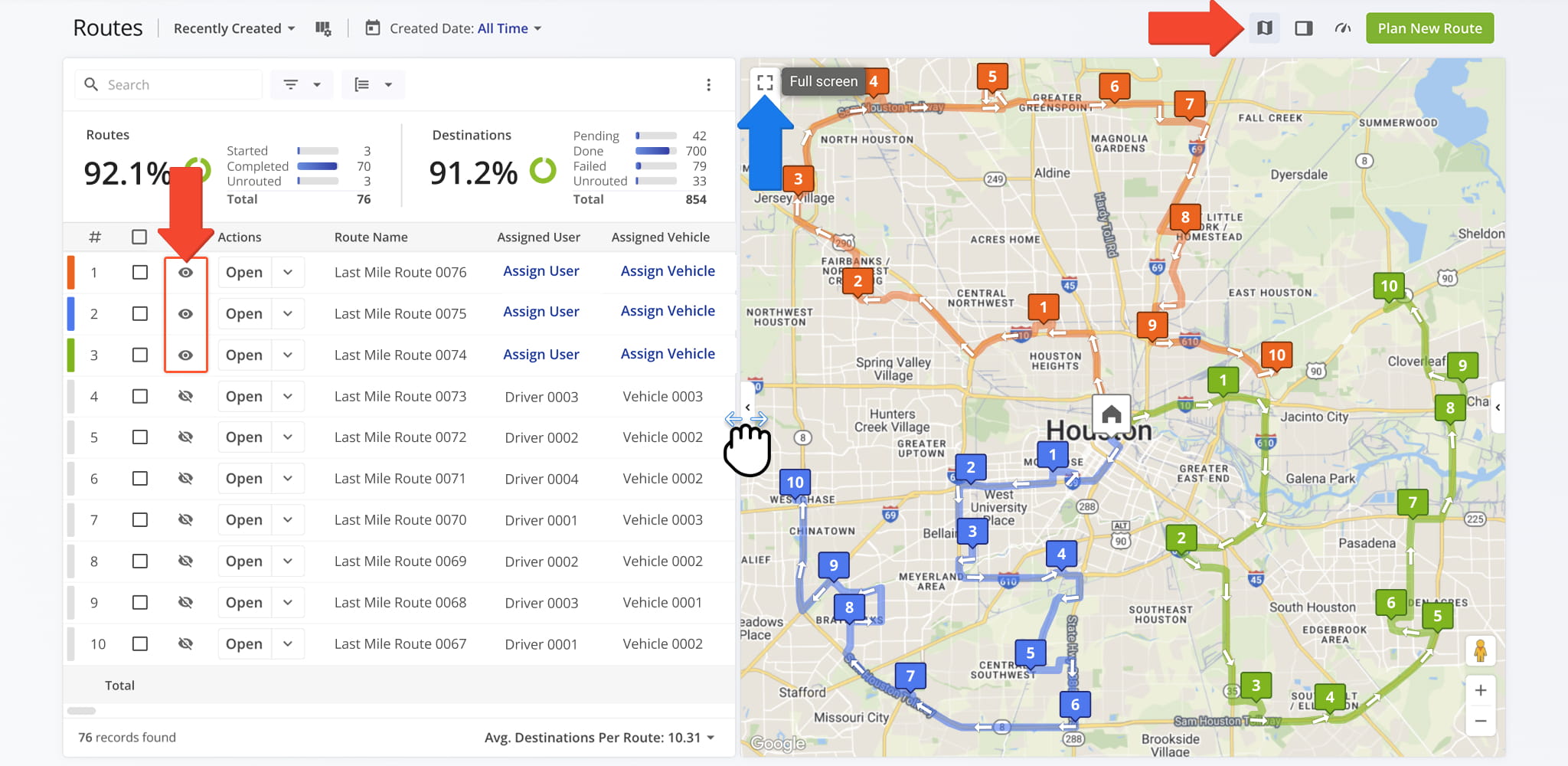Click the Plan New Route button
The width and height of the screenshot is (1568, 766).
point(1429,28)
